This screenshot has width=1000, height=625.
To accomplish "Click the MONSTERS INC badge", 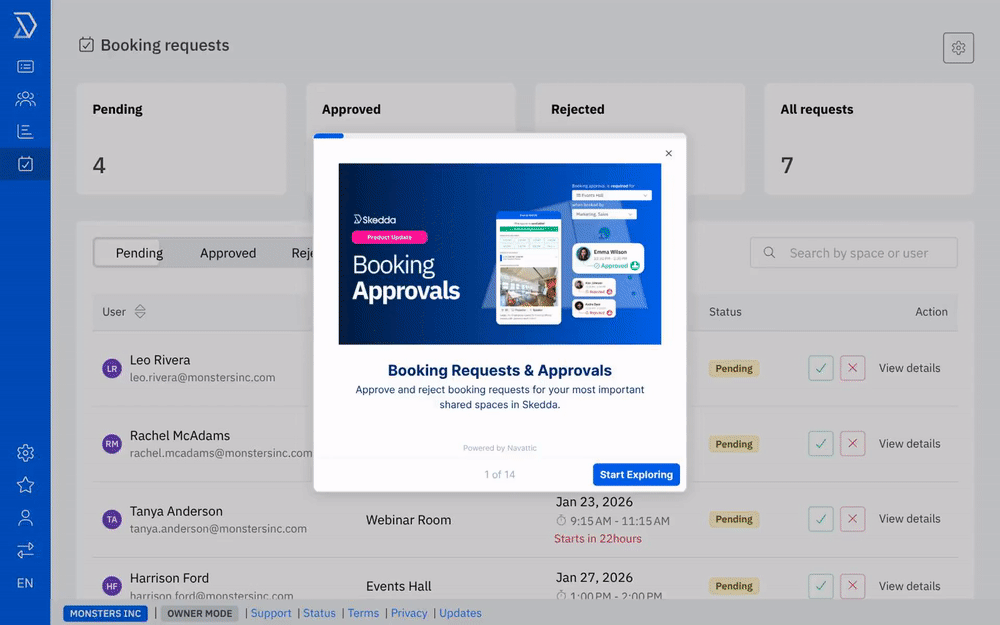I will point(105,614).
